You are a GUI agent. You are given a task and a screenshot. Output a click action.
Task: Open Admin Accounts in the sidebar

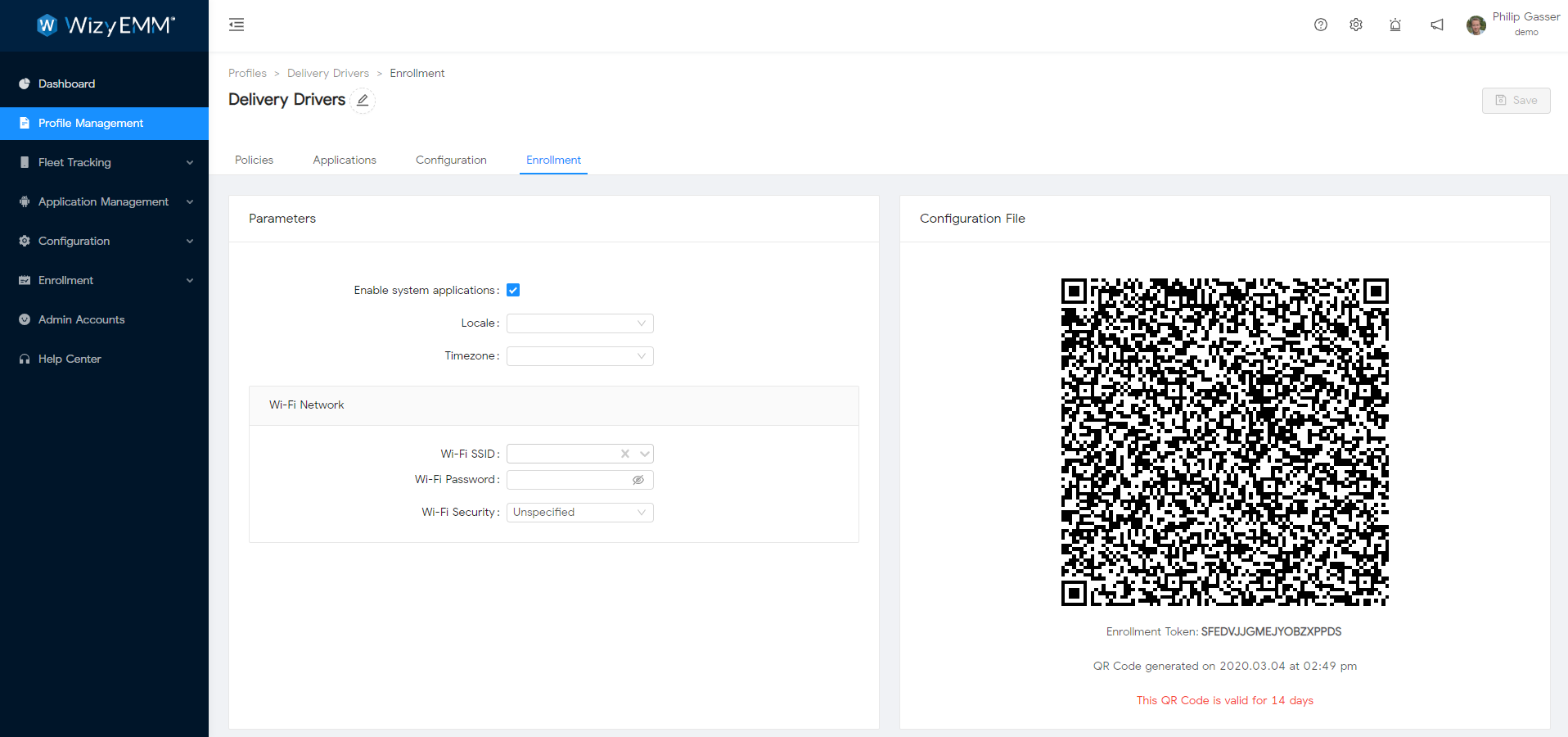point(104,319)
